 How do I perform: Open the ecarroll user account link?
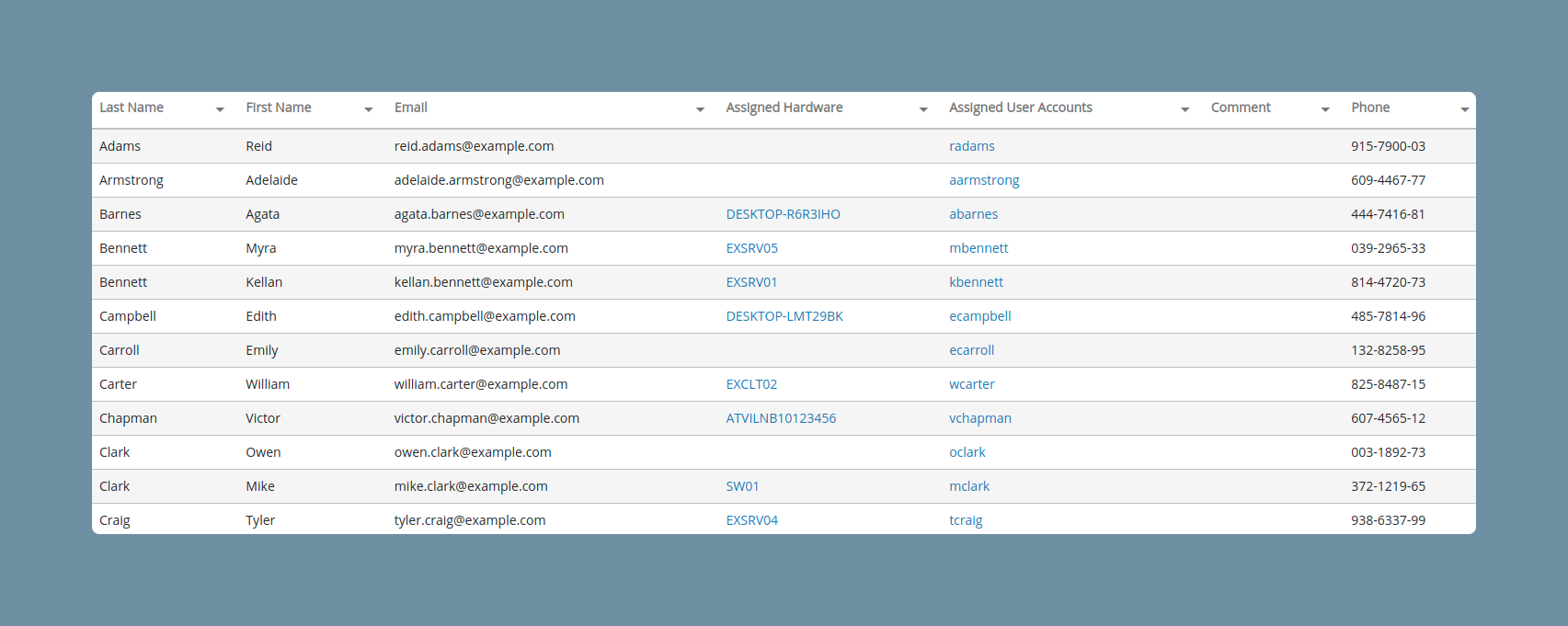(972, 350)
